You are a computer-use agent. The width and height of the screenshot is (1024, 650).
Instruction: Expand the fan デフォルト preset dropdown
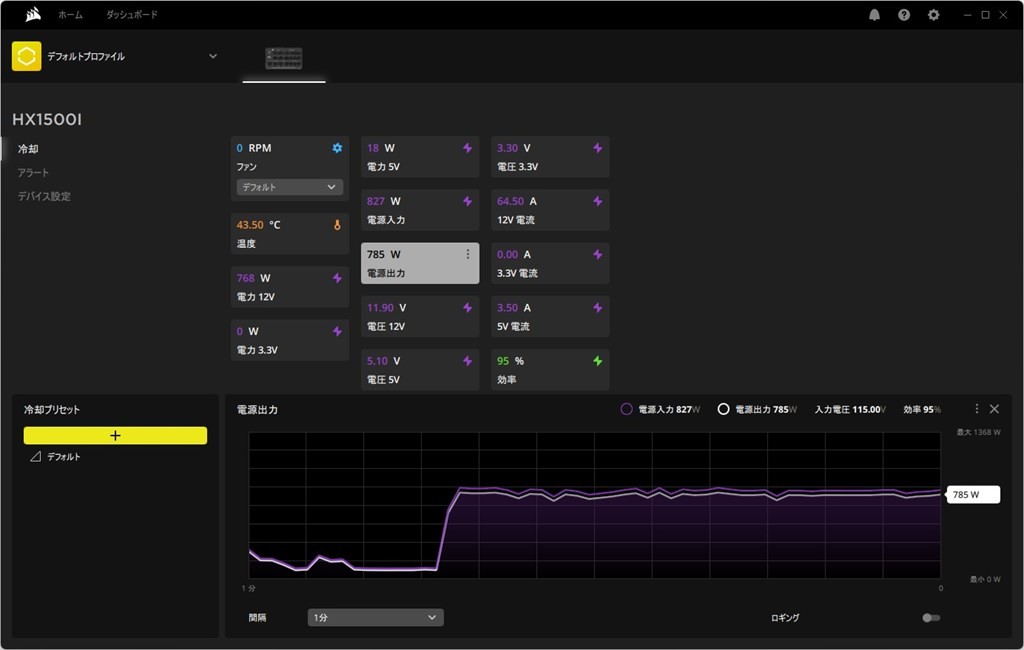point(290,187)
